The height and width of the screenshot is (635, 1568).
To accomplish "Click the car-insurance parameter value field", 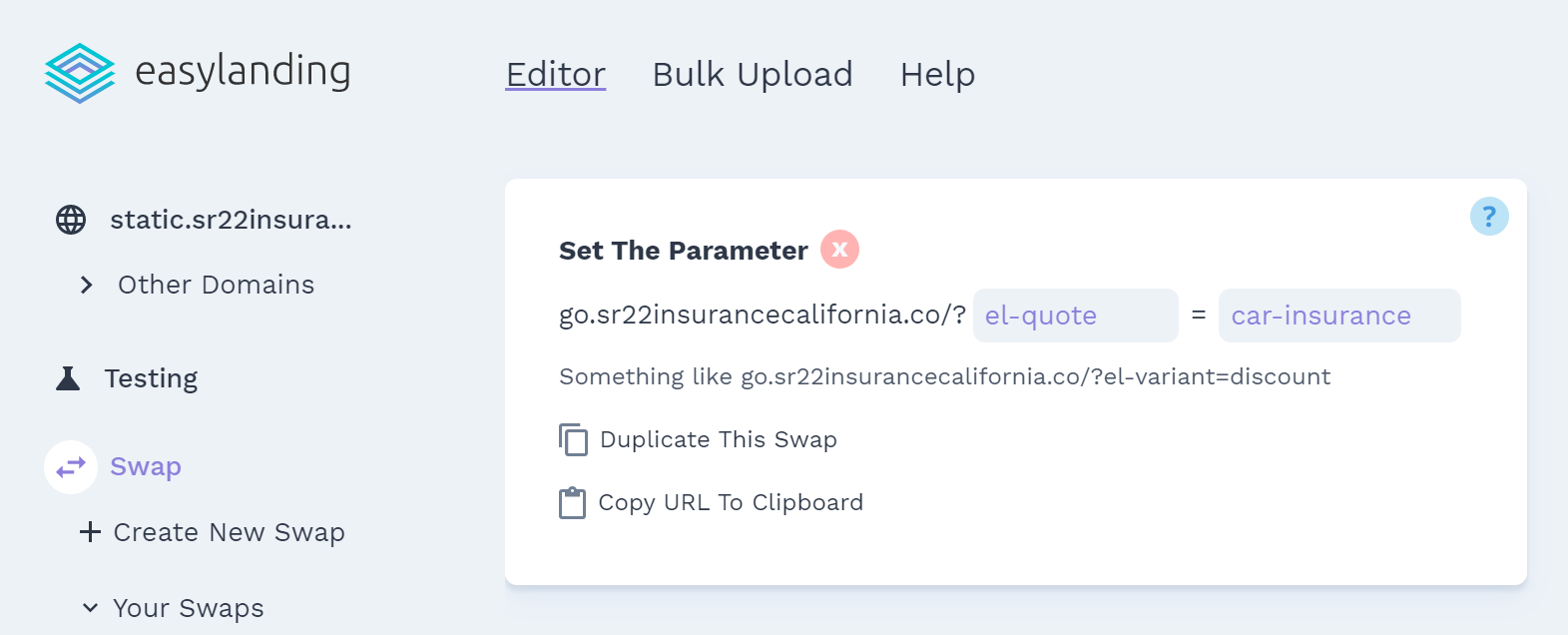I will (x=1339, y=316).
